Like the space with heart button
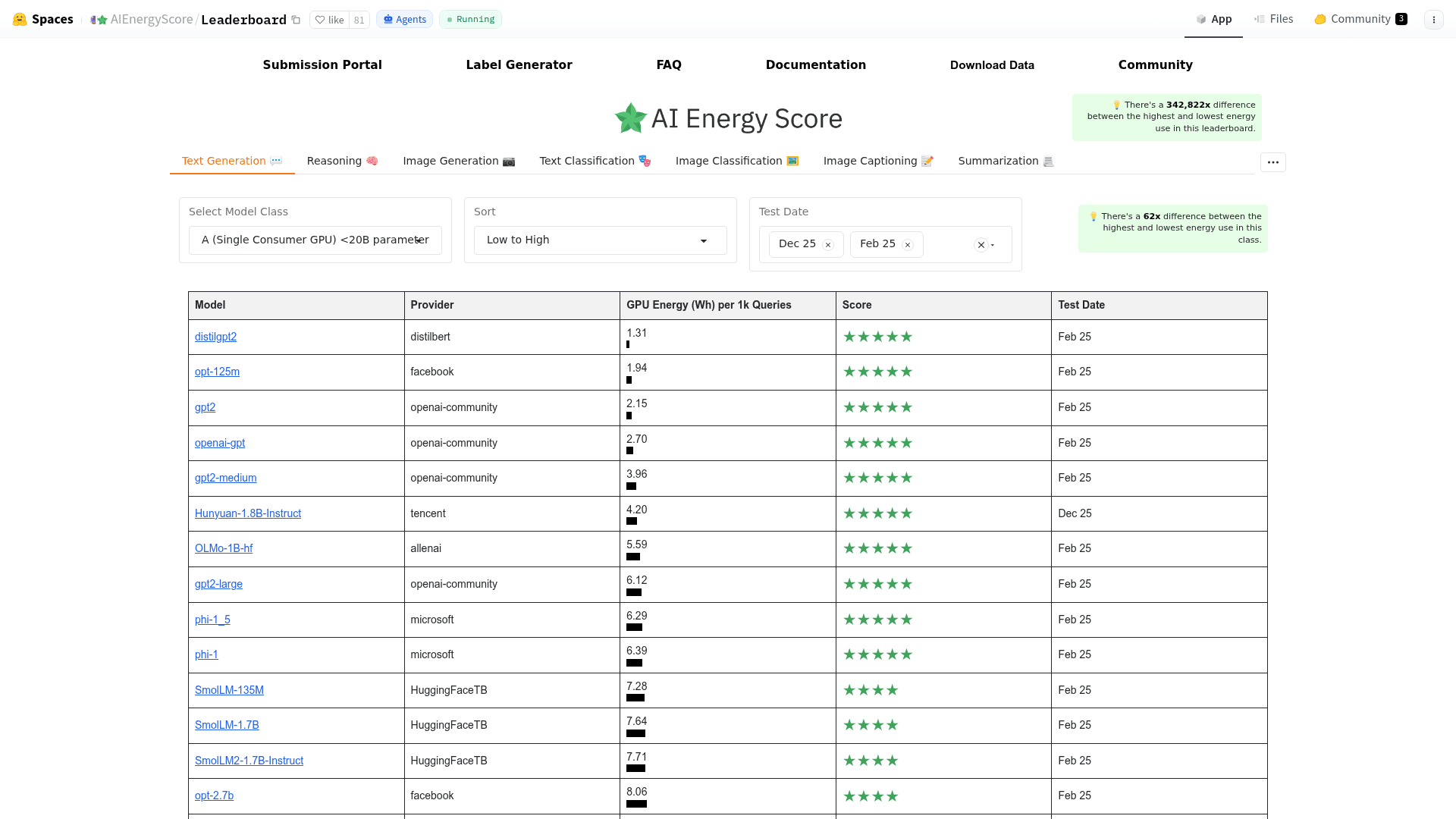The image size is (1456, 819). pyautogui.click(x=330, y=20)
